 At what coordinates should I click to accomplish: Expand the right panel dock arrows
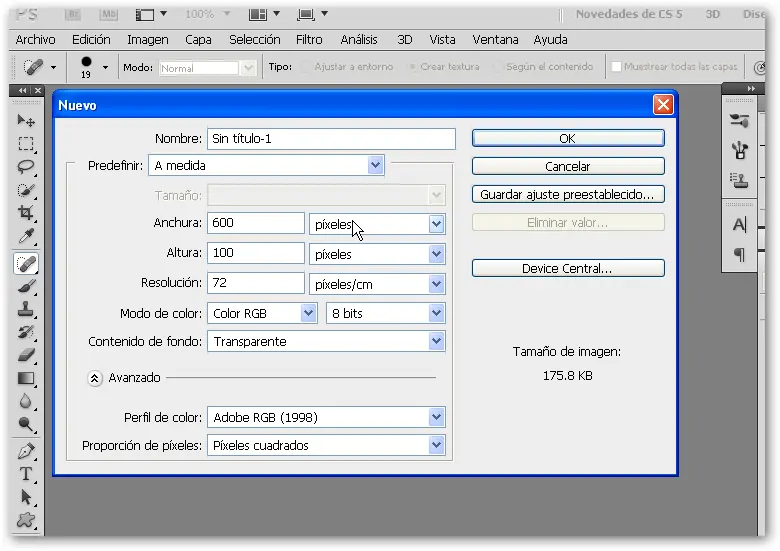coord(751,89)
